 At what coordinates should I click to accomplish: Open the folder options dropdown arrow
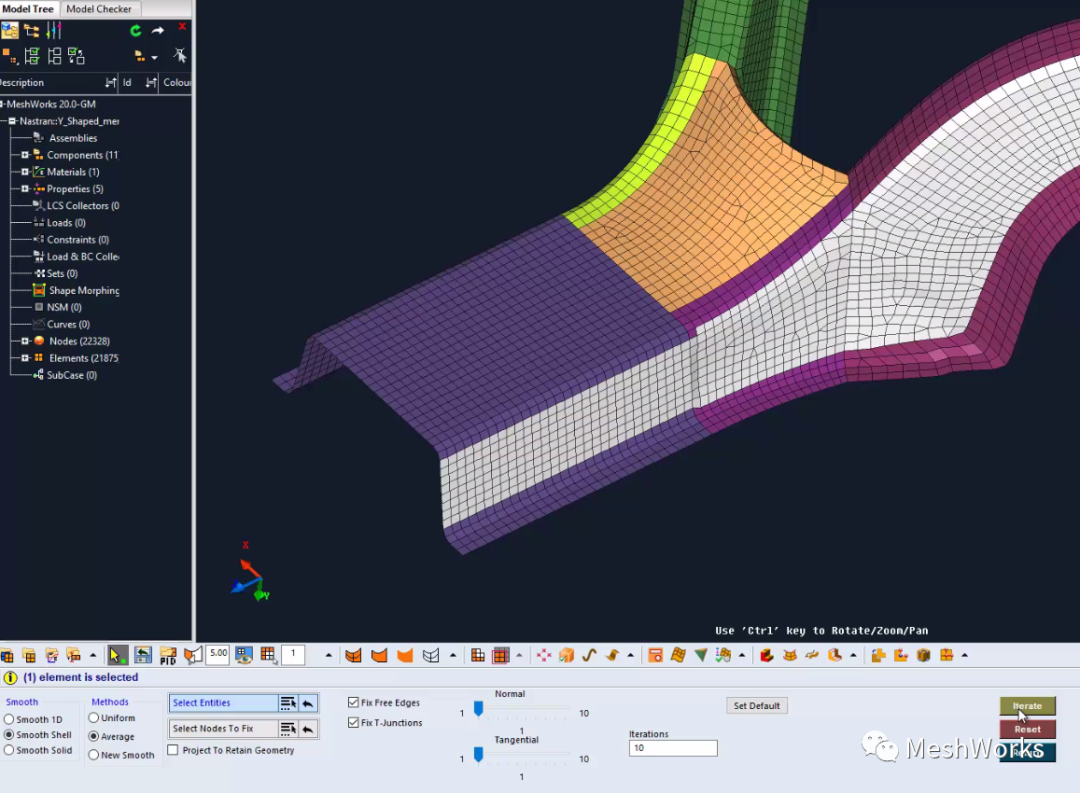(154, 57)
